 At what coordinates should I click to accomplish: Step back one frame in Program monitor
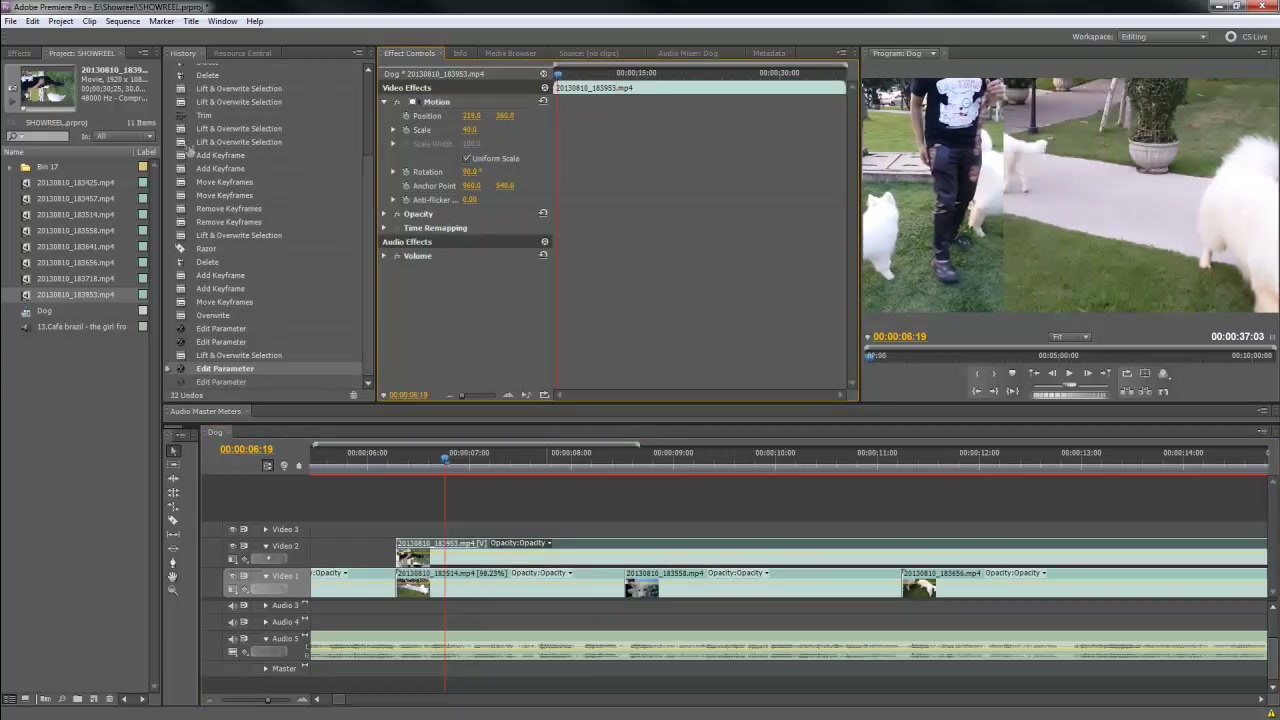pos(1052,373)
